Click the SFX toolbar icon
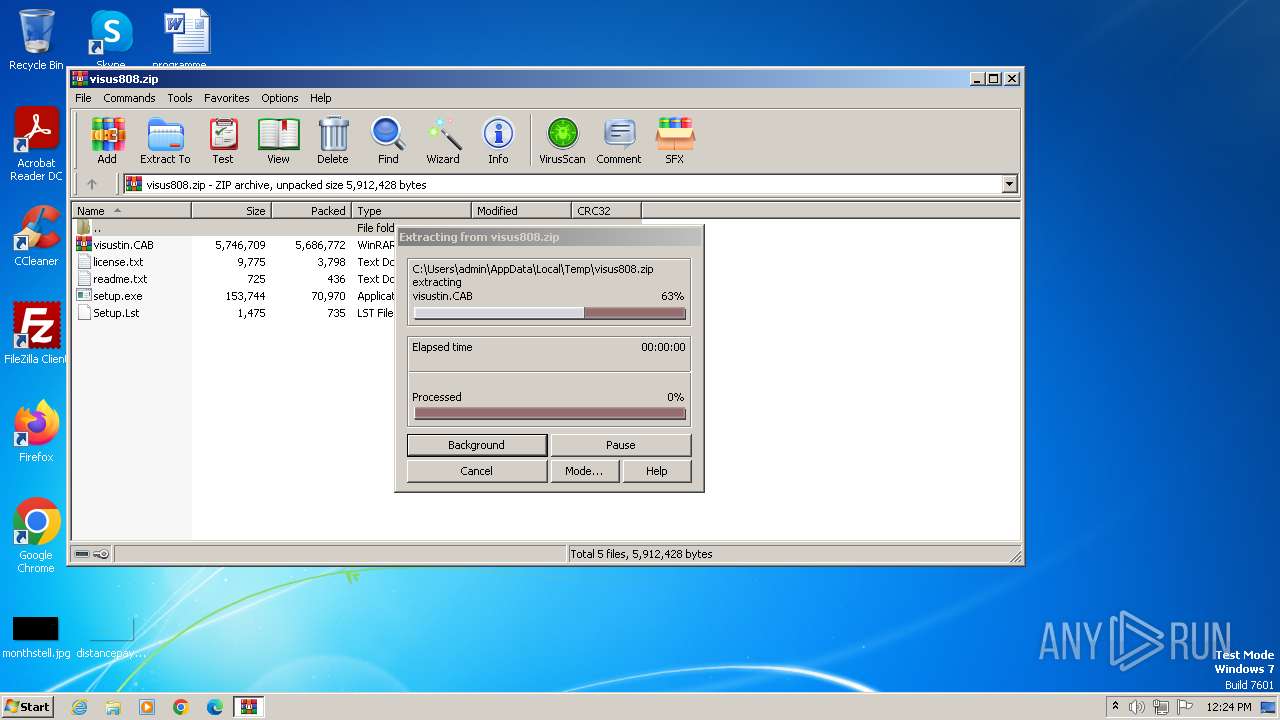The height and width of the screenshot is (720, 1280). point(675,141)
